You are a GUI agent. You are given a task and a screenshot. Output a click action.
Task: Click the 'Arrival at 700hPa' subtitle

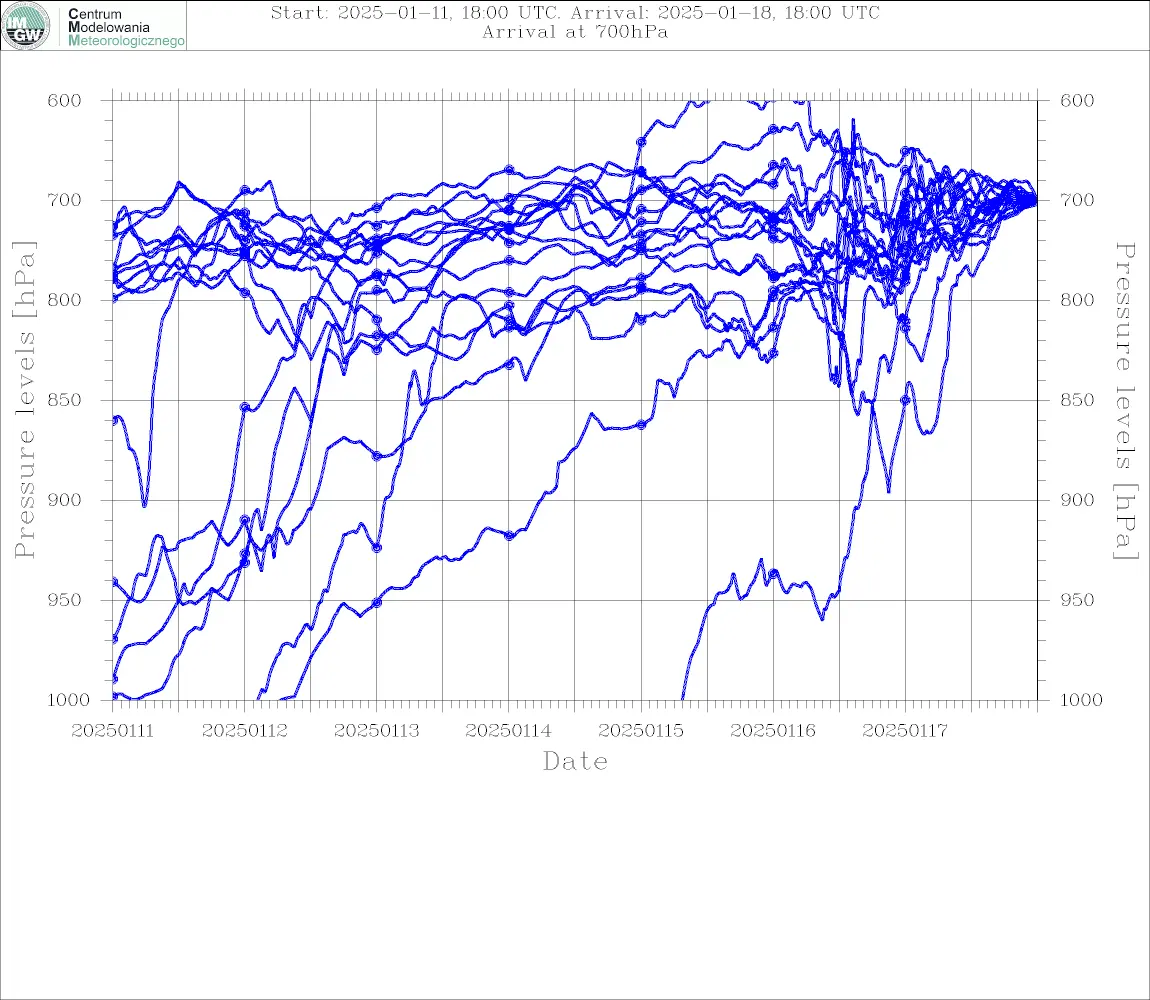[x=575, y=32]
